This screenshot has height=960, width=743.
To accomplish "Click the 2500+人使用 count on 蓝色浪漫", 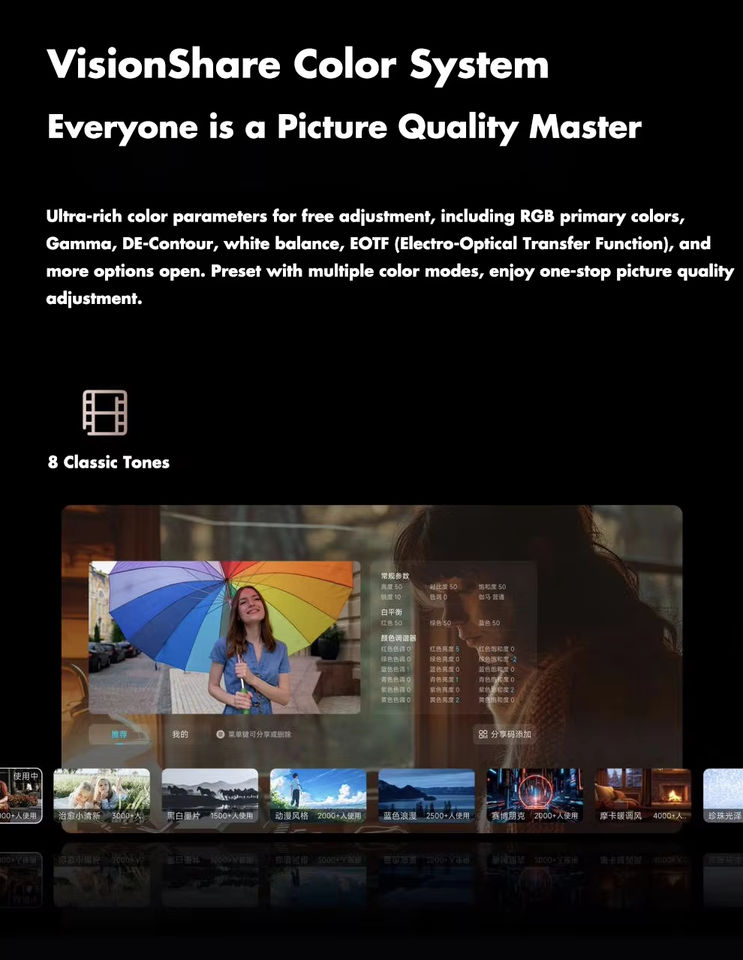I will click(447, 816).
